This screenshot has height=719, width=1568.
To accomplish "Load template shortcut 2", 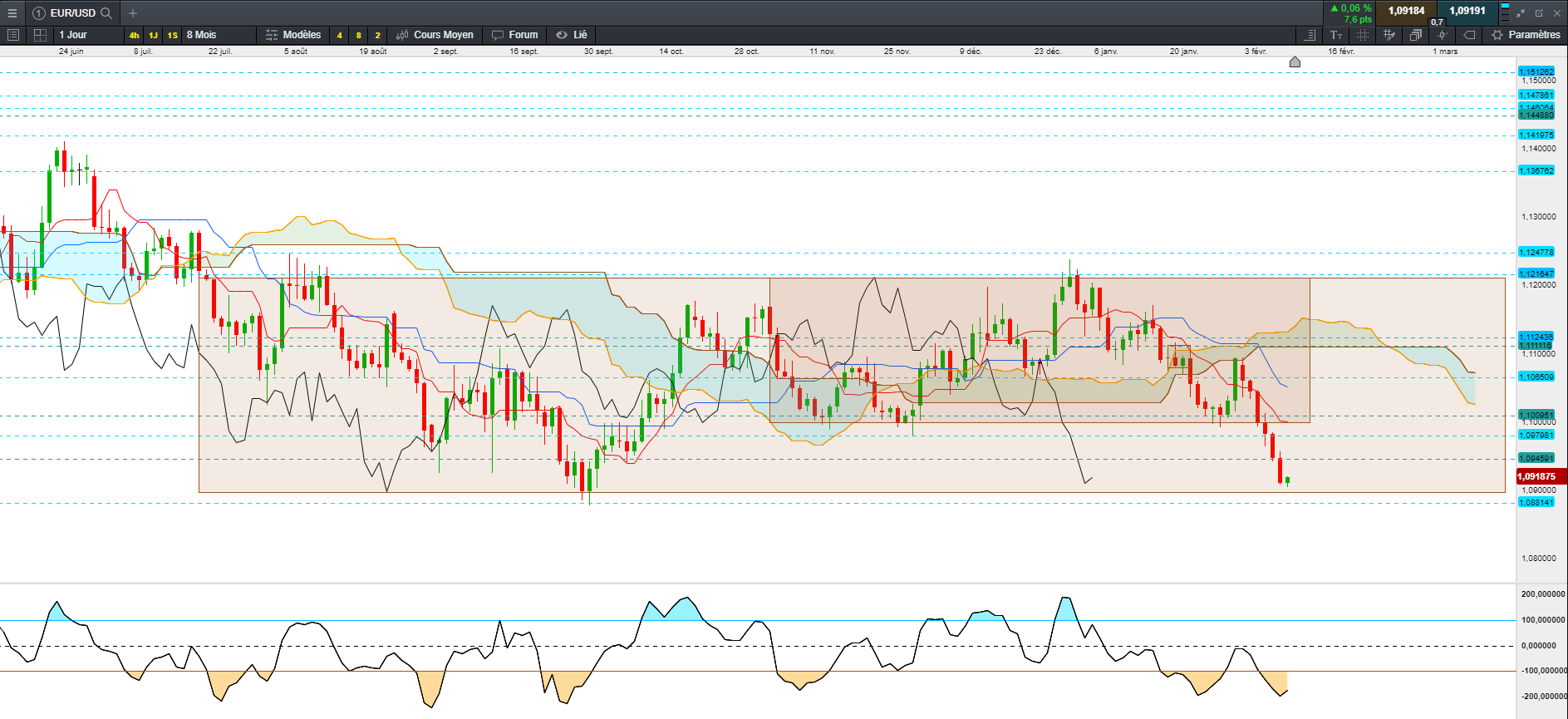I will [x=377, y=35].
